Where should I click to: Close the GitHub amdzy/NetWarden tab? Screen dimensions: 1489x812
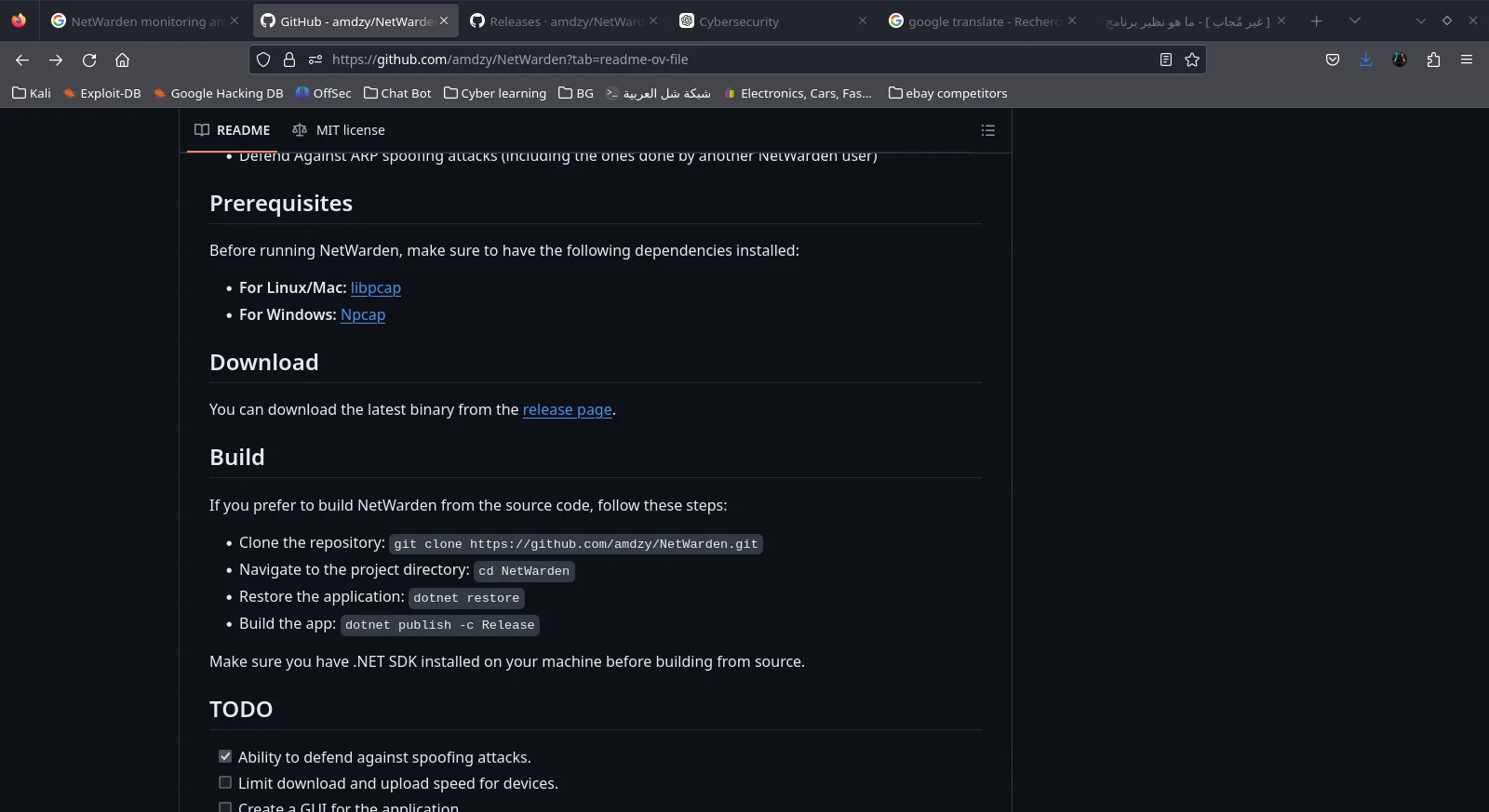444,20
